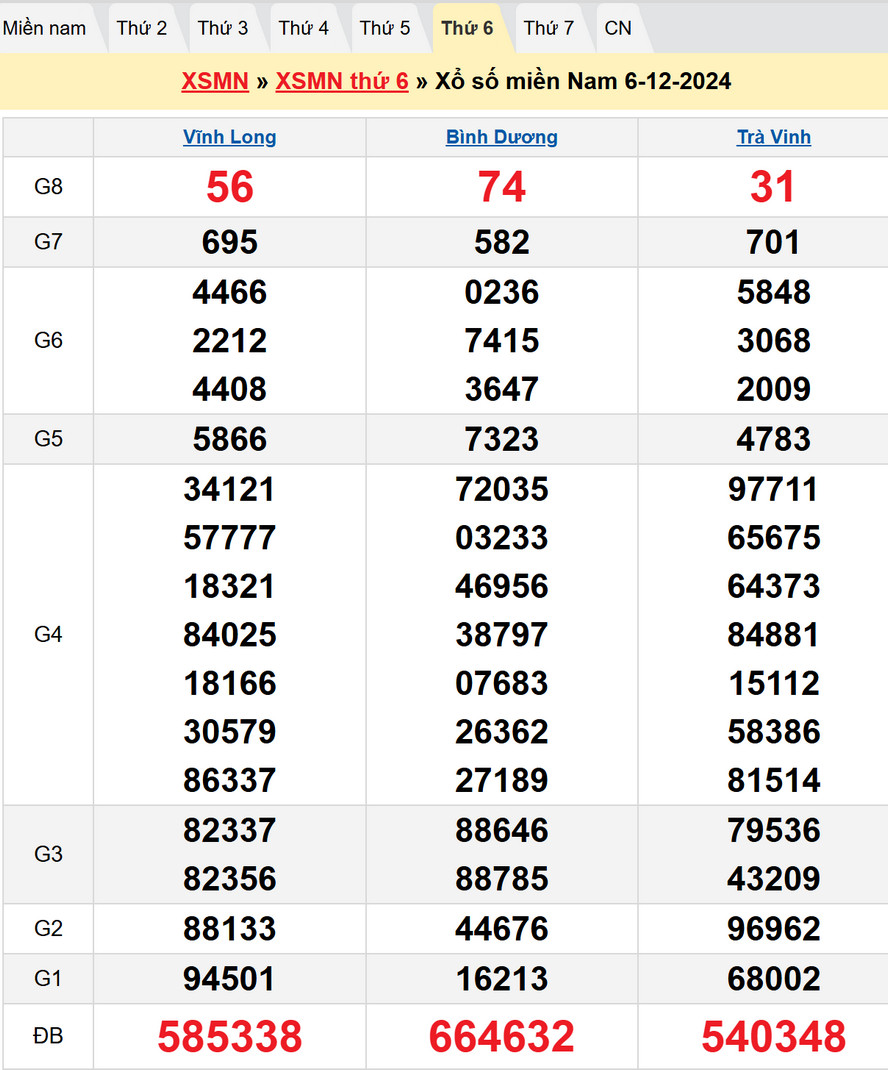Screen dimensions: 888x1070
Task: Follow the XSMN thứ 6 breadcrumb link
Action: (x=342, y=81)
